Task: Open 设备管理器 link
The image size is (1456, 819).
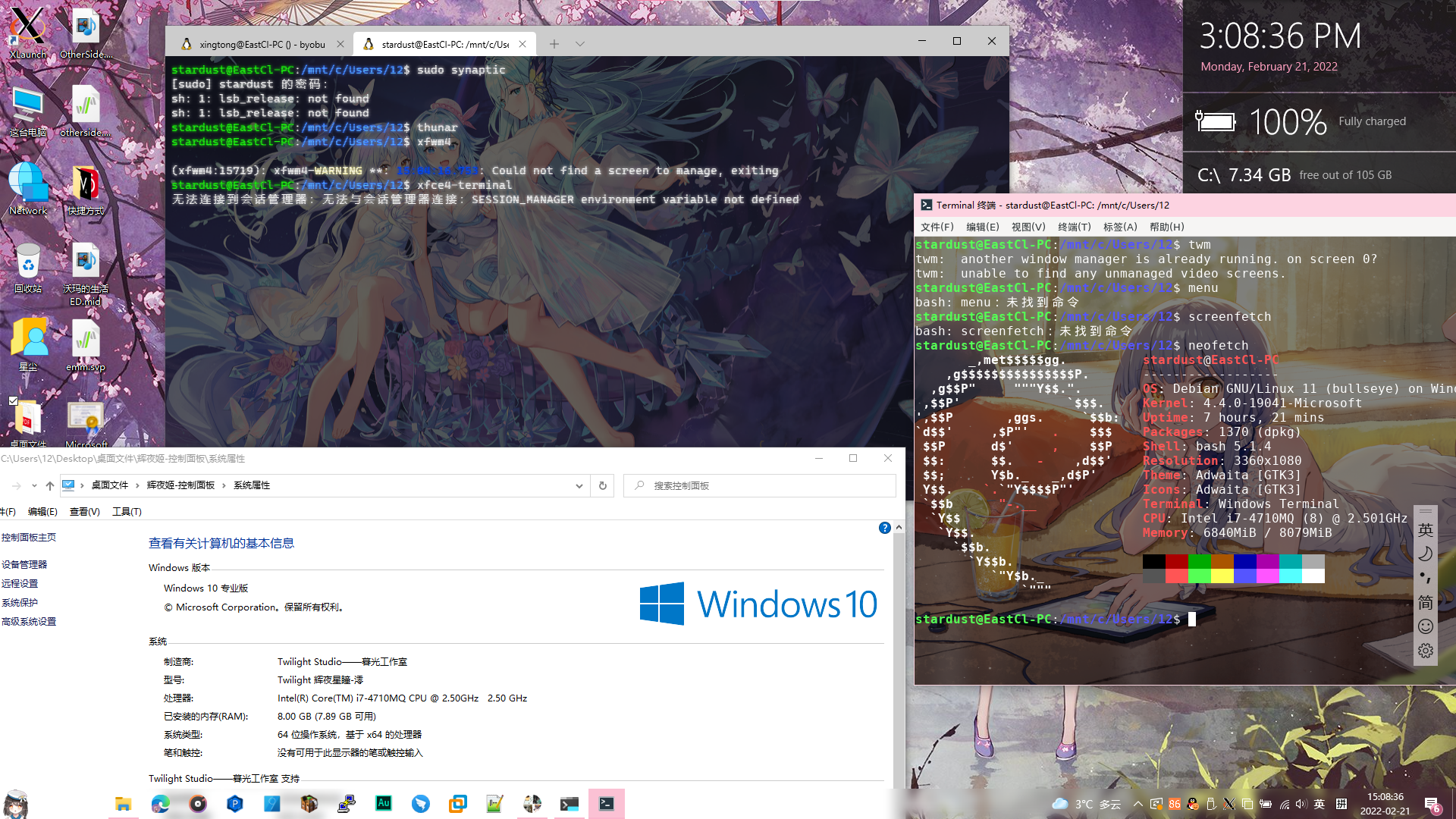Action: (24, 565)
